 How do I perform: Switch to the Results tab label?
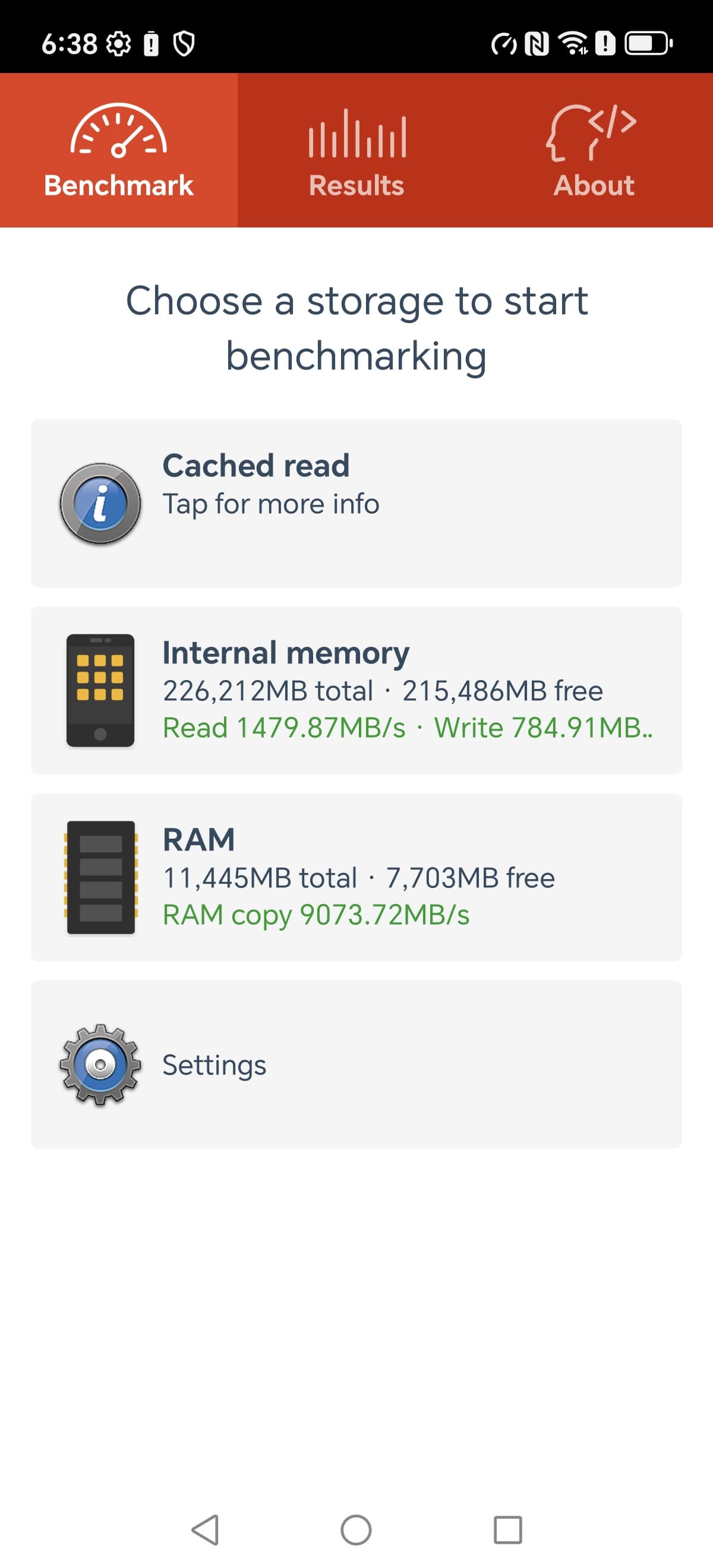(356, 186)
